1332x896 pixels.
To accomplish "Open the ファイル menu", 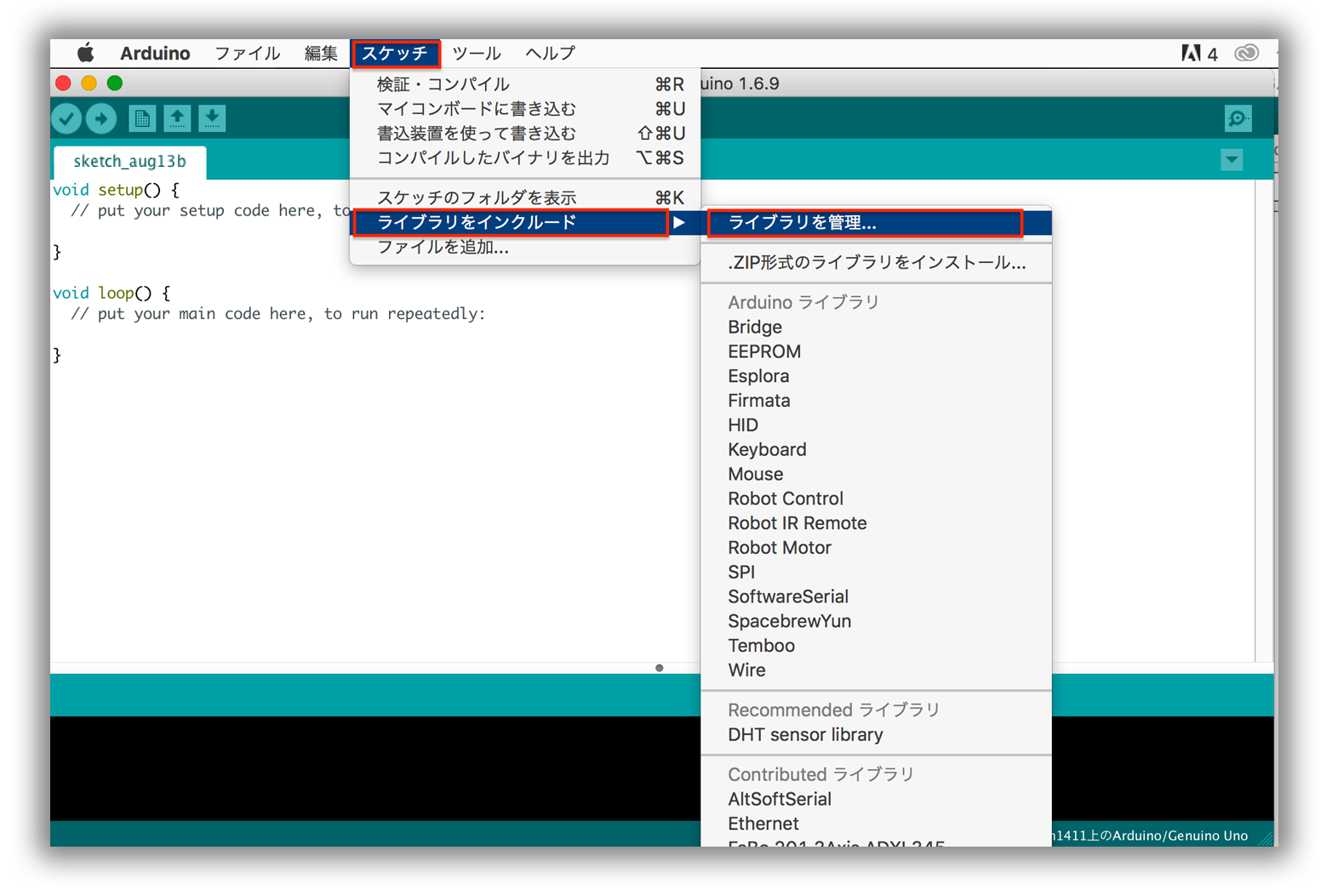I will pos(247,54).
